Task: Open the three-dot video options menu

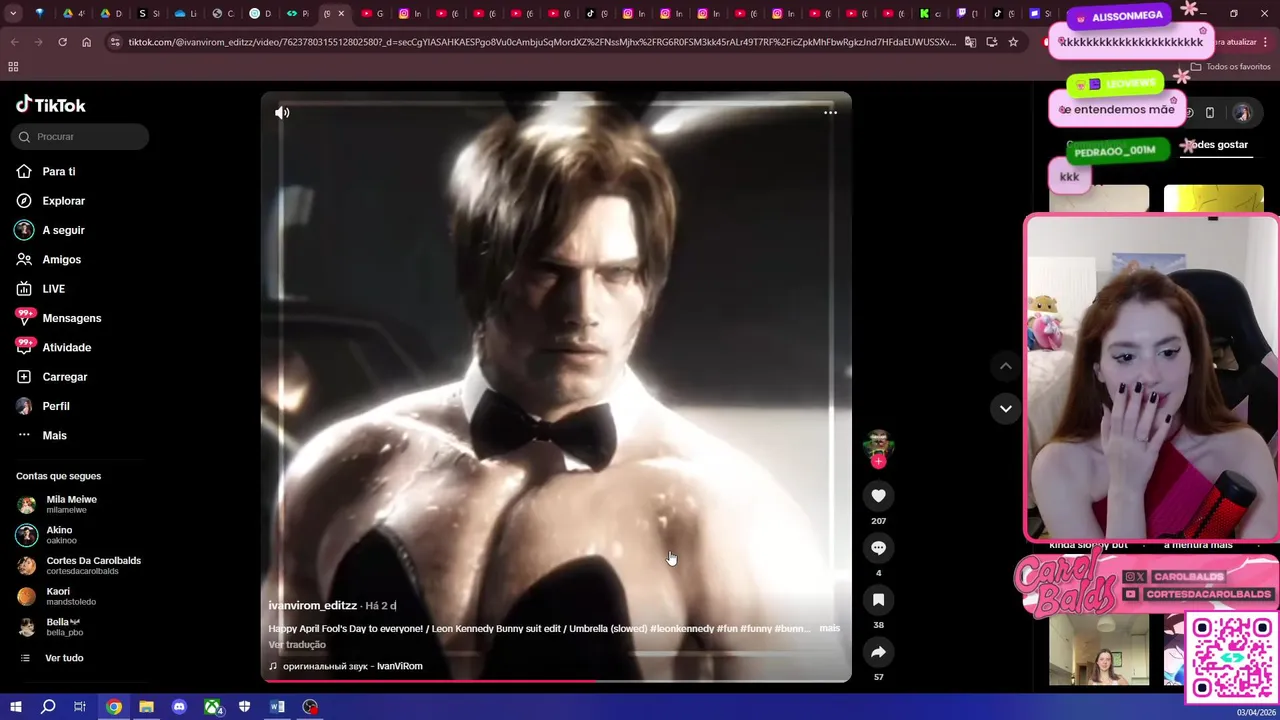Action: click(830, 113)
